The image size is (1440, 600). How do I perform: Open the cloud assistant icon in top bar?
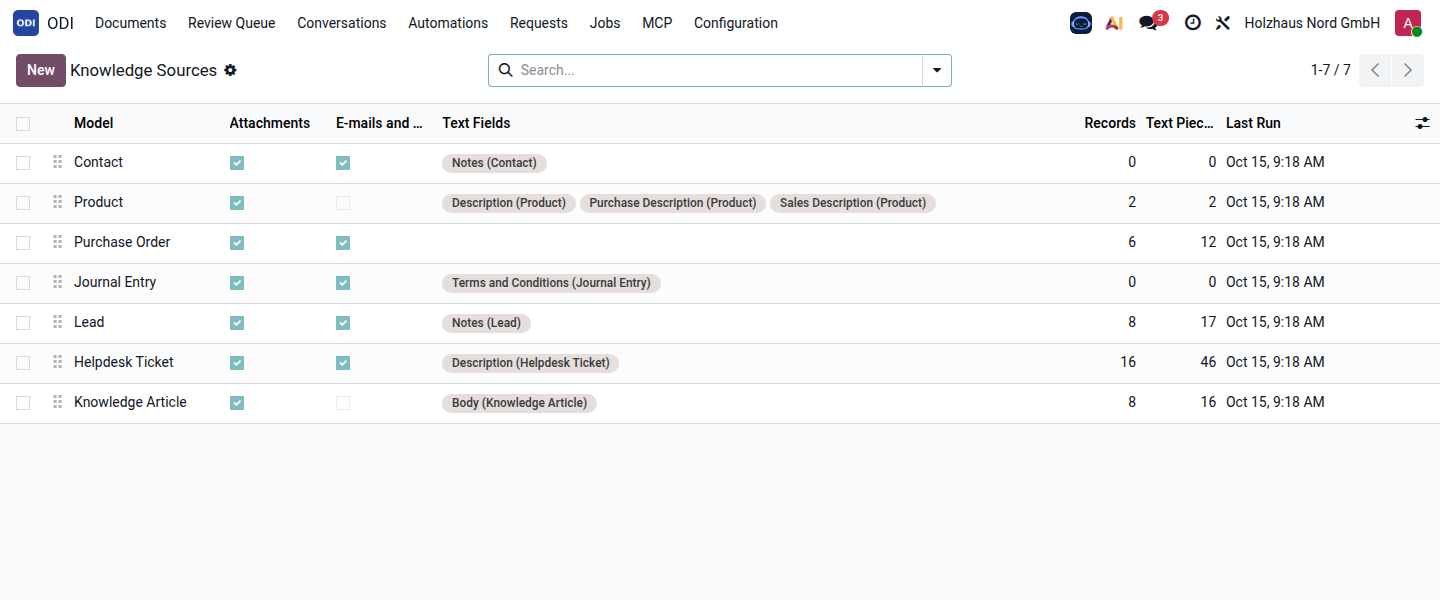[1081, 23]
